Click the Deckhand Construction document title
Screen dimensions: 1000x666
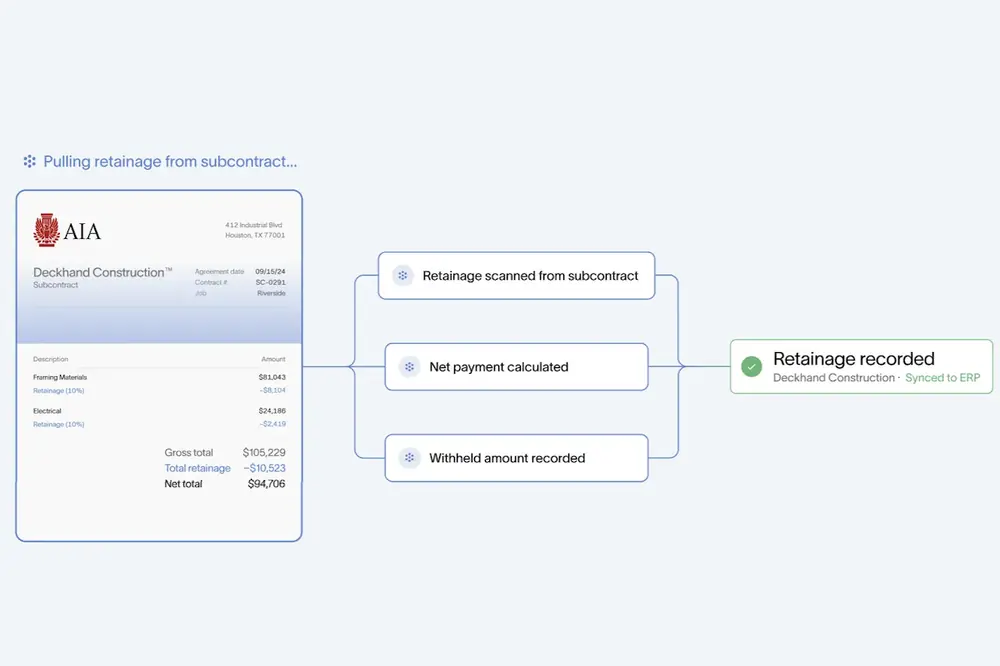pos(103,272)
